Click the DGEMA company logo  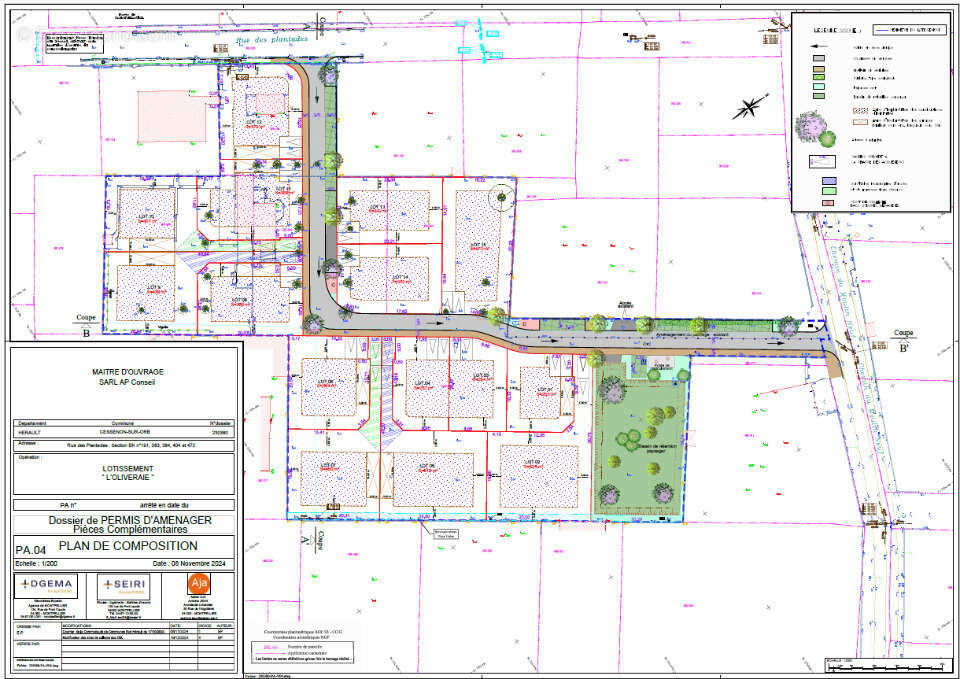click(47, 586)
